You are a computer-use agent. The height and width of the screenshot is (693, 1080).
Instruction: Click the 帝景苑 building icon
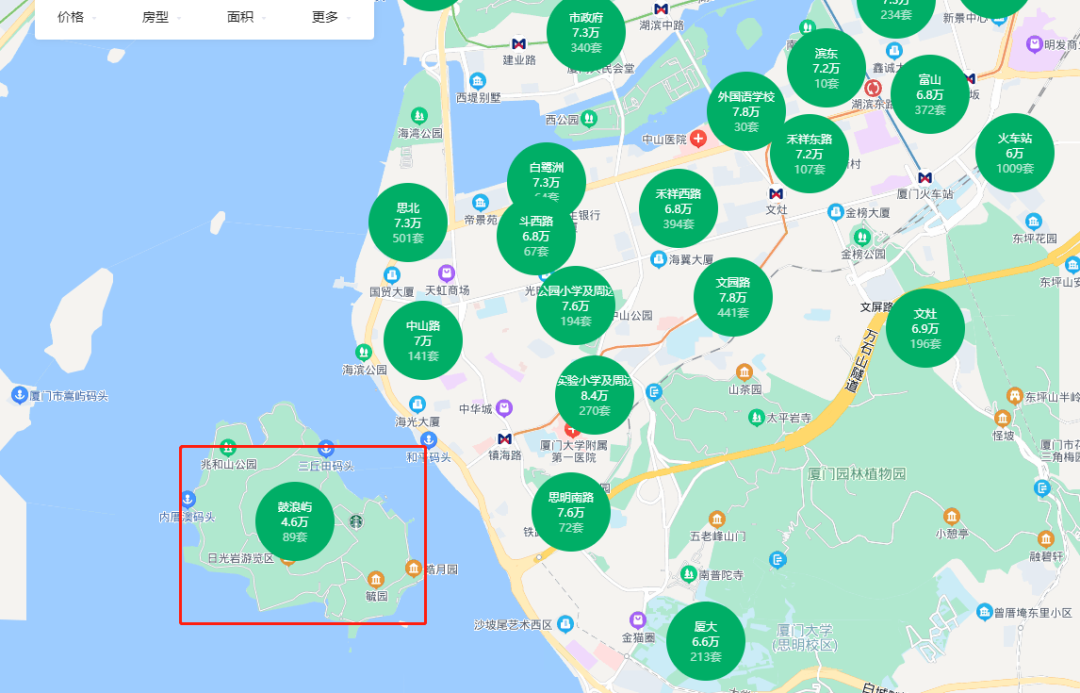coord(480,203)
